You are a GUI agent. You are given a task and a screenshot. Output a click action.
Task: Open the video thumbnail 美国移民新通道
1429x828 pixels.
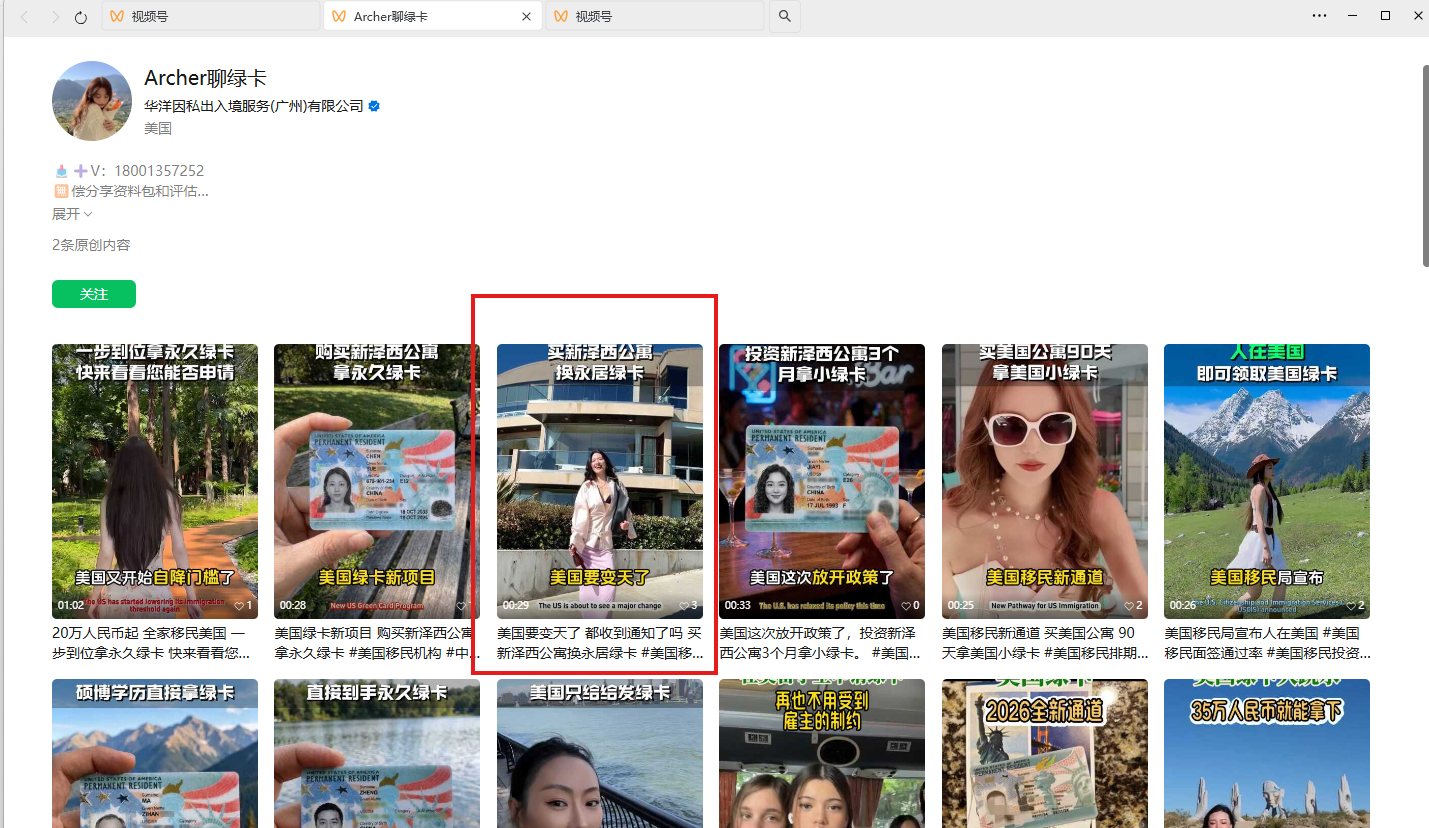tap(1045, 481)
